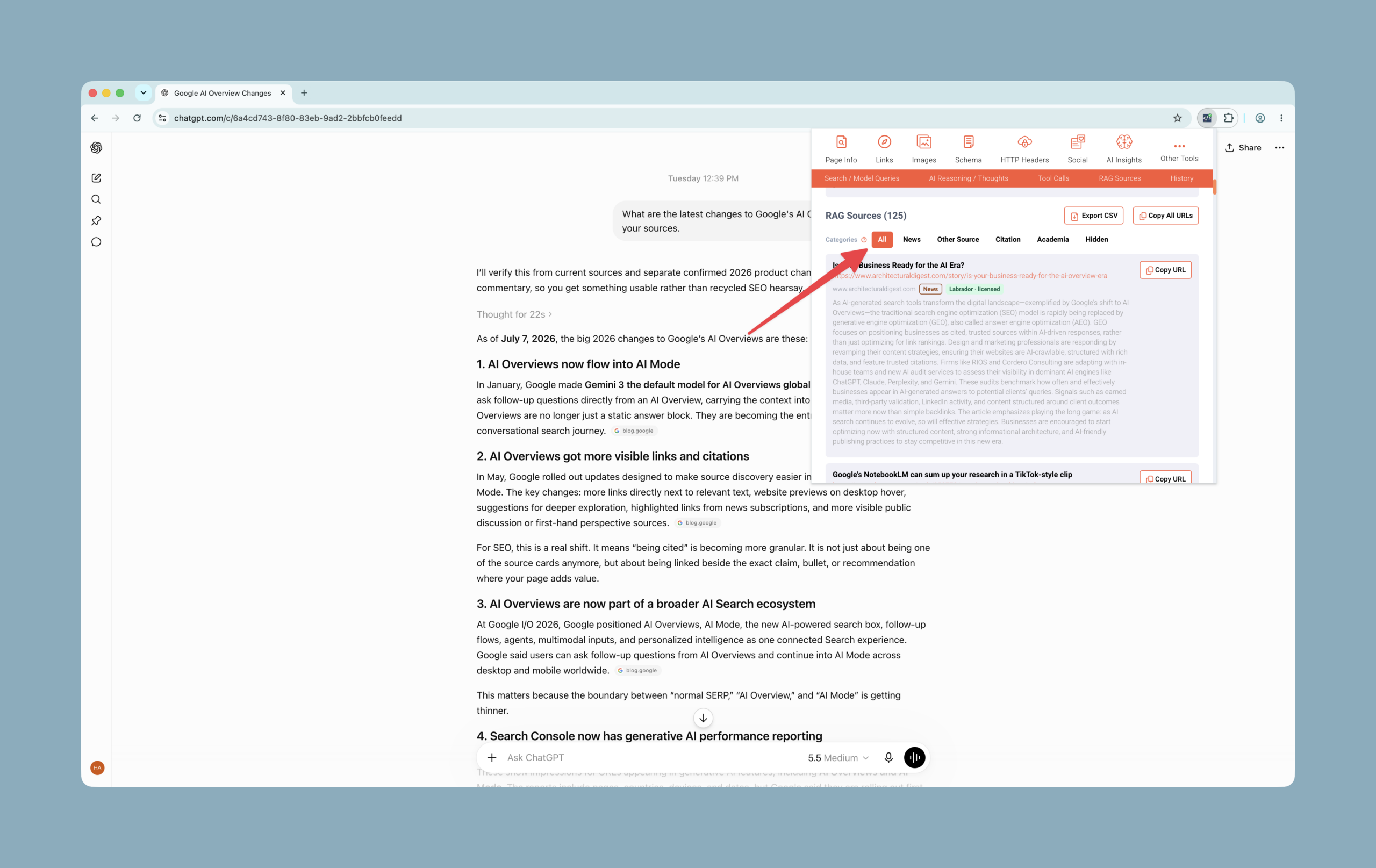Viewport: 1376px width, 868px height.
Task: Filter sources by Hidden category
Action: tap(1096, 239)
